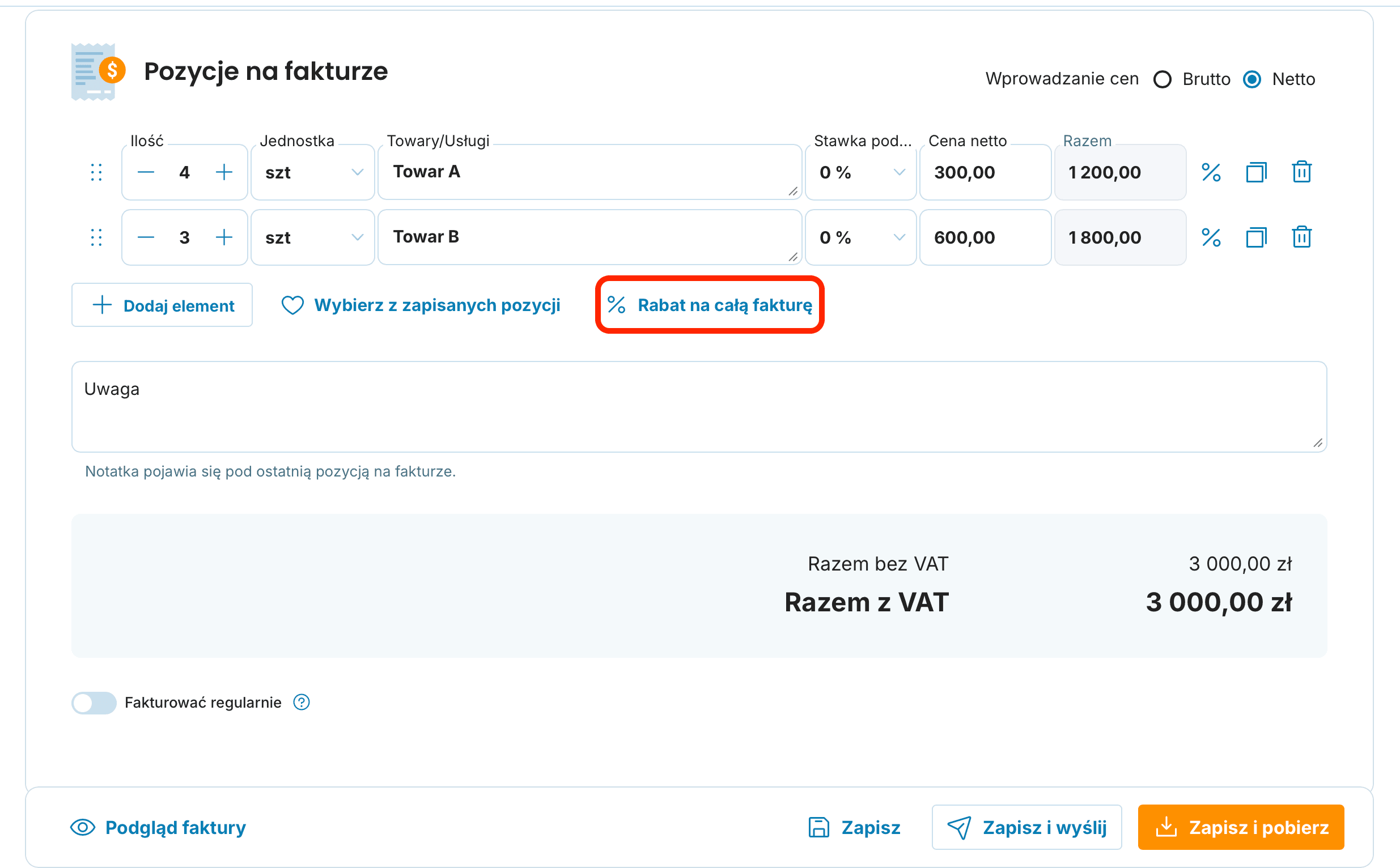
Task: Click the Zapisz button
Action: (x=855, y=828)
